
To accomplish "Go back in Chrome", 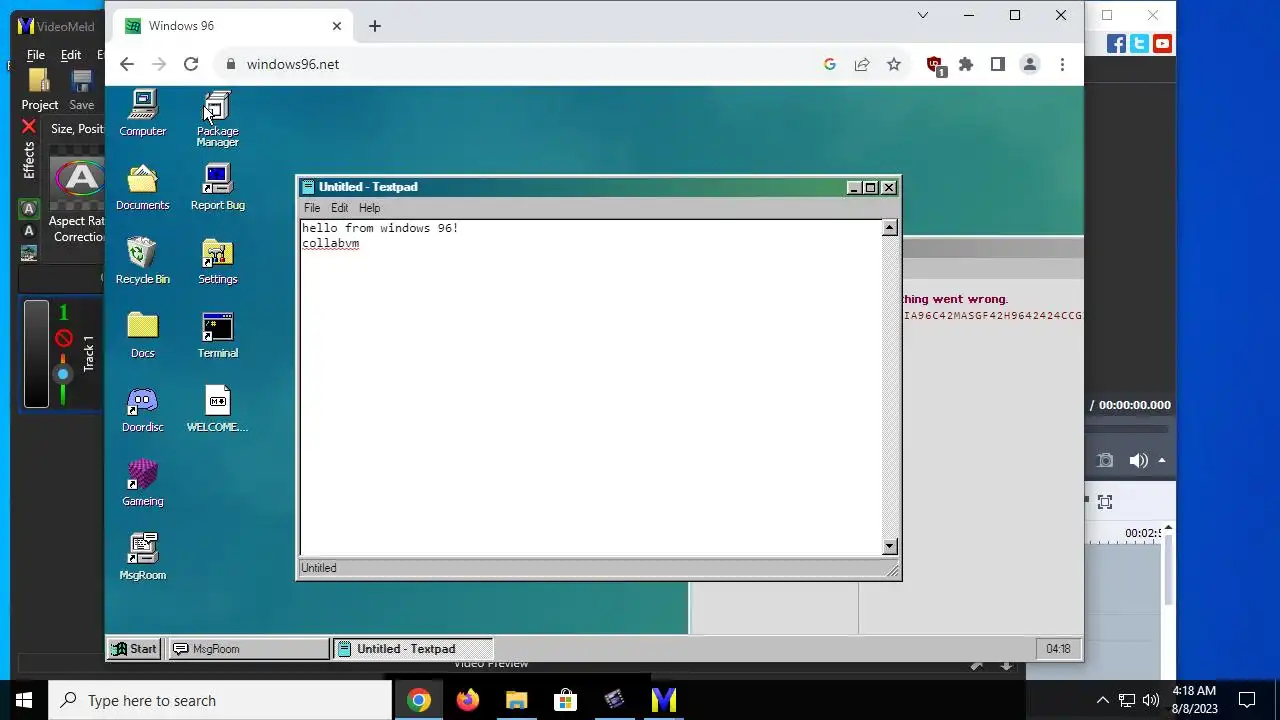I will click(x=126, y=64).
